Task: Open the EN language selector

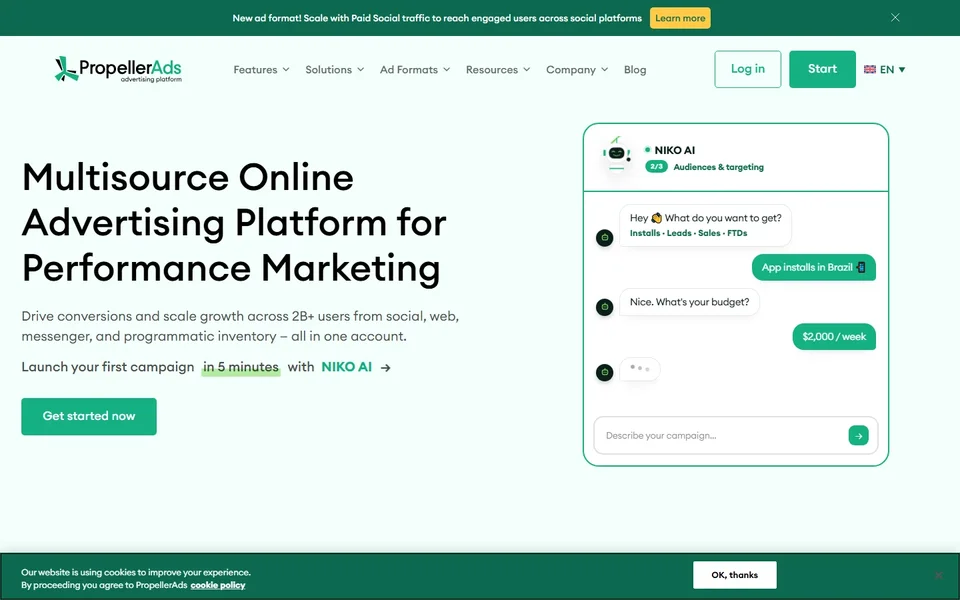Action: (893, 69)
